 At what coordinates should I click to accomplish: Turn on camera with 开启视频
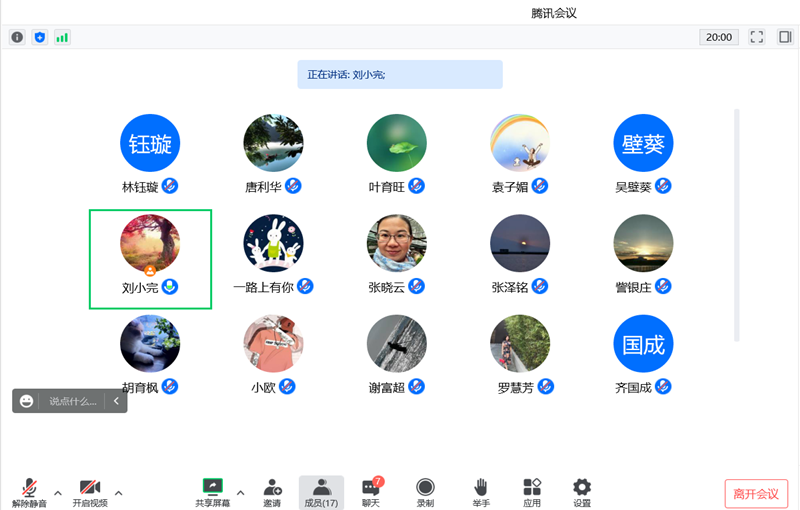click(90, 493)
